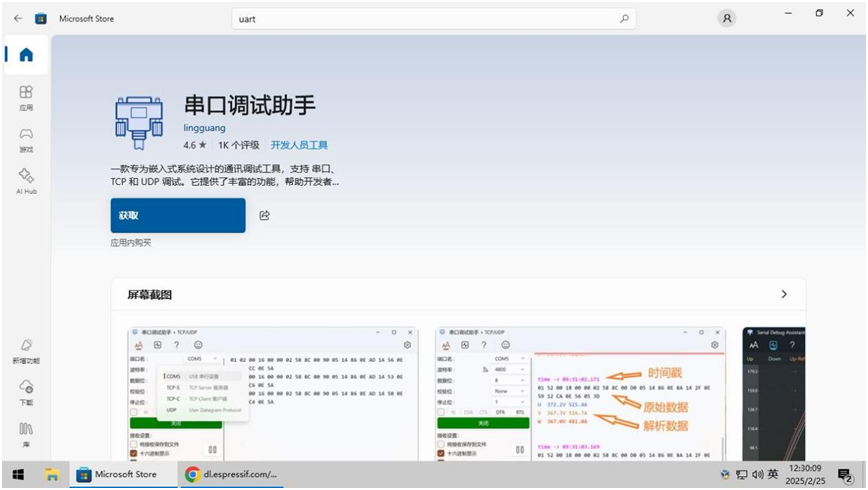Open the 开发人员工具 category link
The width and height of the screenshot is (868, 490).
click(299, 145)
